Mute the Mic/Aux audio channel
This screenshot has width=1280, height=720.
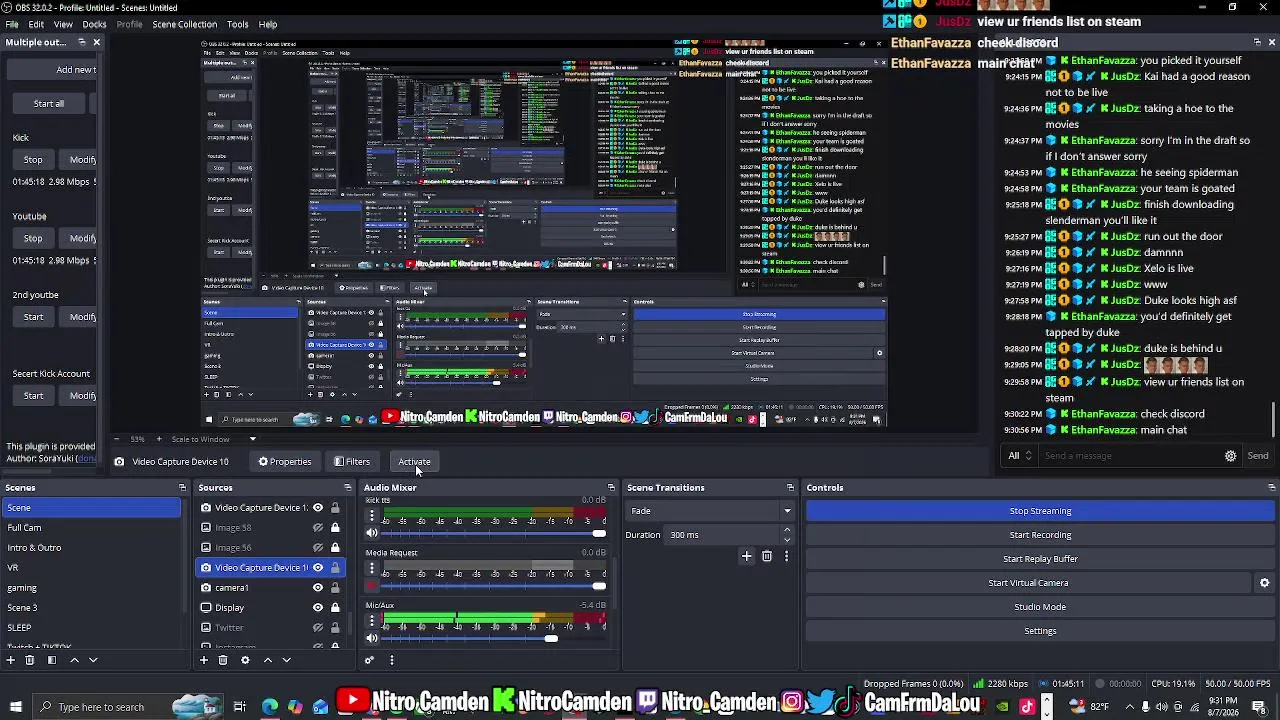tap(372, 639)
